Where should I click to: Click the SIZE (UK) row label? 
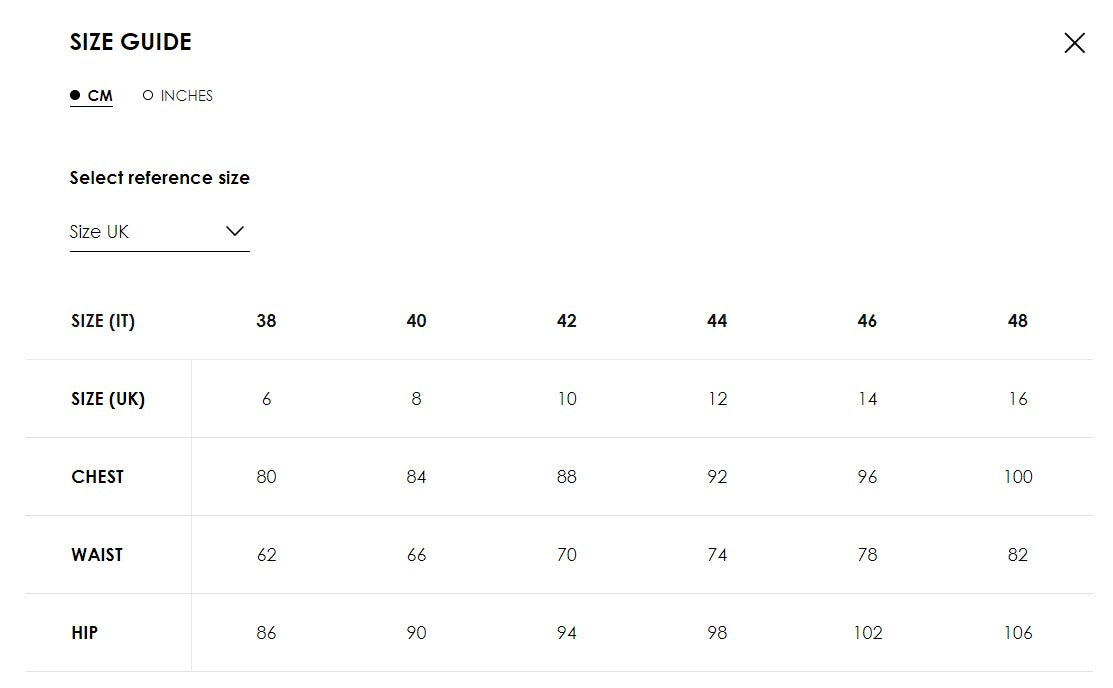coord(108,399)
